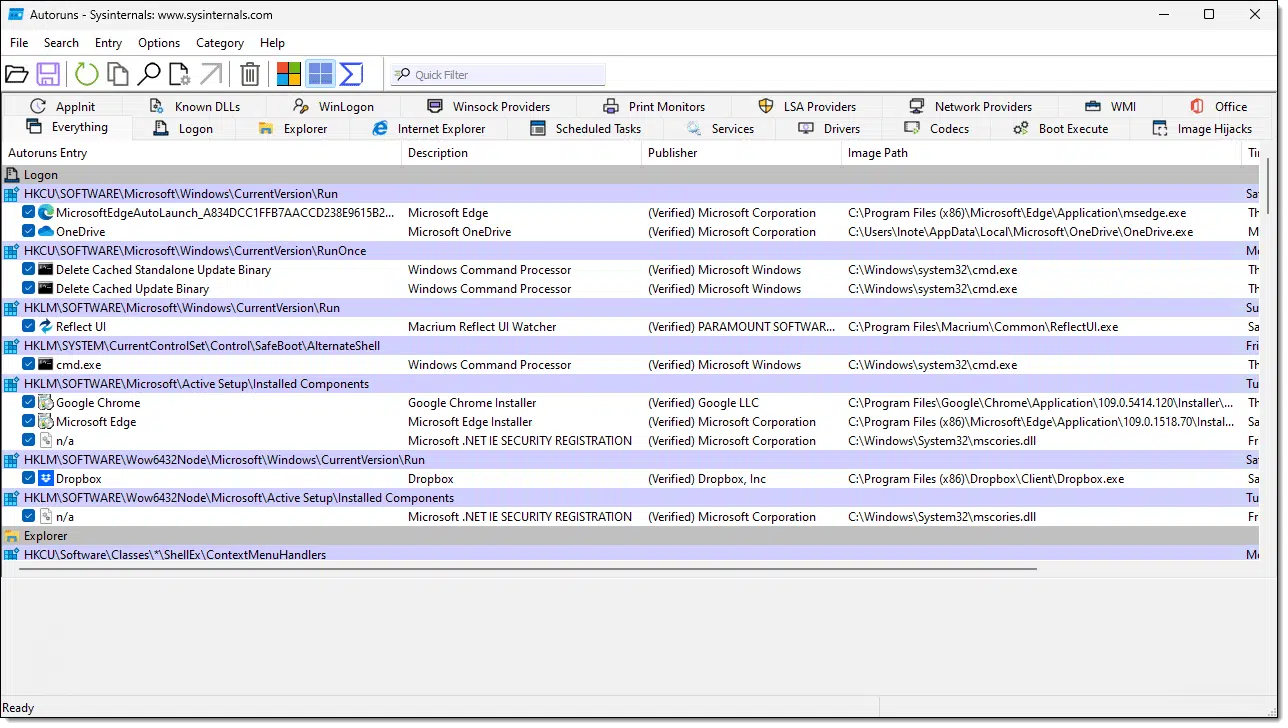Uncheck the MicrosoftEdgeAutoLaunch entry checkbox
Viewport: 1288px width, 728px height.
(x=29, y=212)
